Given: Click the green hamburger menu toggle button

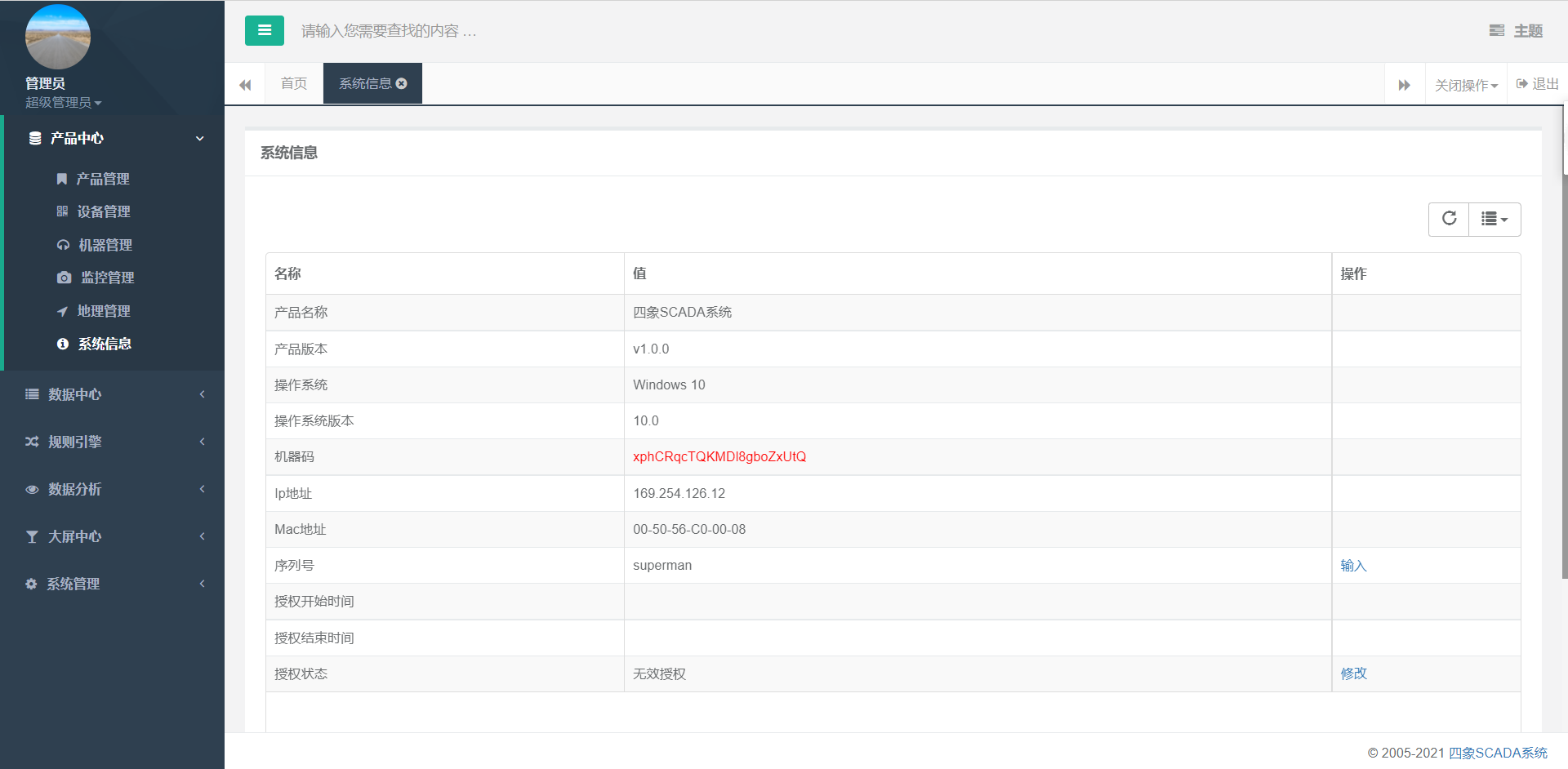Looking at the screenshot, I should click(x=264, y=31).
